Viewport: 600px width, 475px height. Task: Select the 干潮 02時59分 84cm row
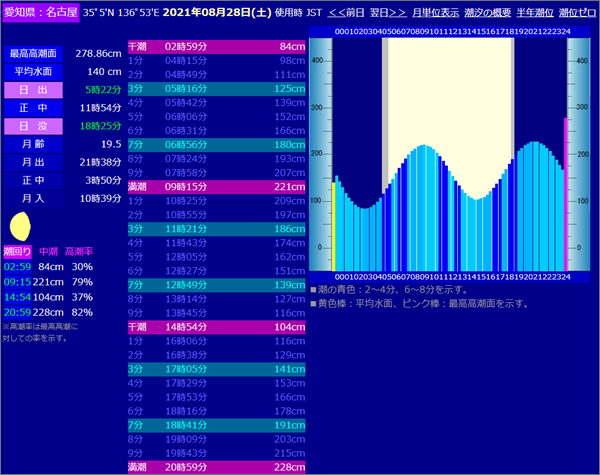[x=217, y=47]
